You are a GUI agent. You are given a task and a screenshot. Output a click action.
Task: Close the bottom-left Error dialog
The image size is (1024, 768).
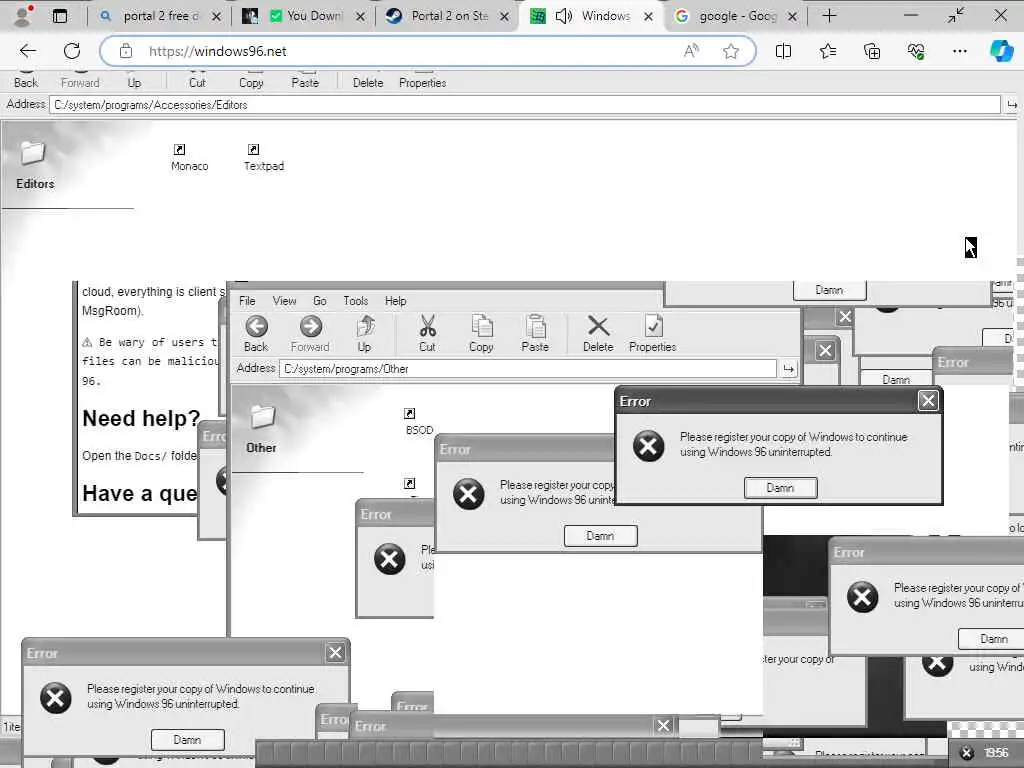coord(335,652)
